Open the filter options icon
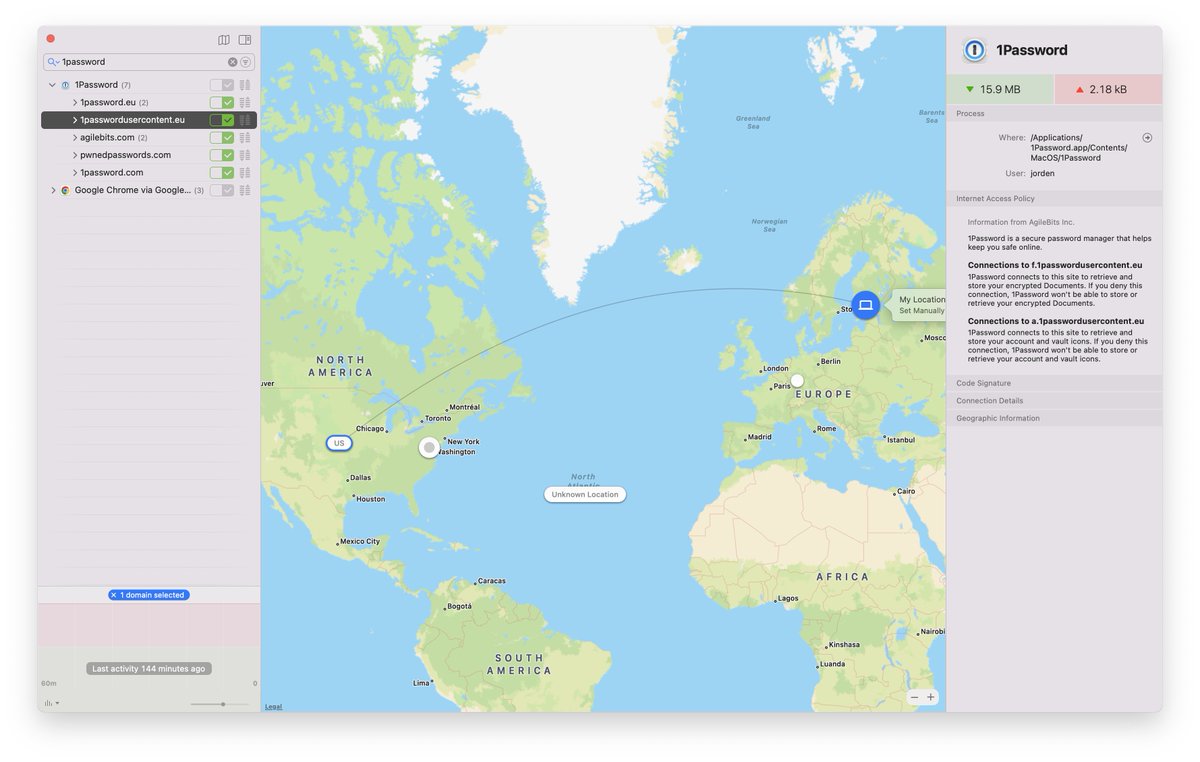1200x762 pixels. (x=245, y=62)
